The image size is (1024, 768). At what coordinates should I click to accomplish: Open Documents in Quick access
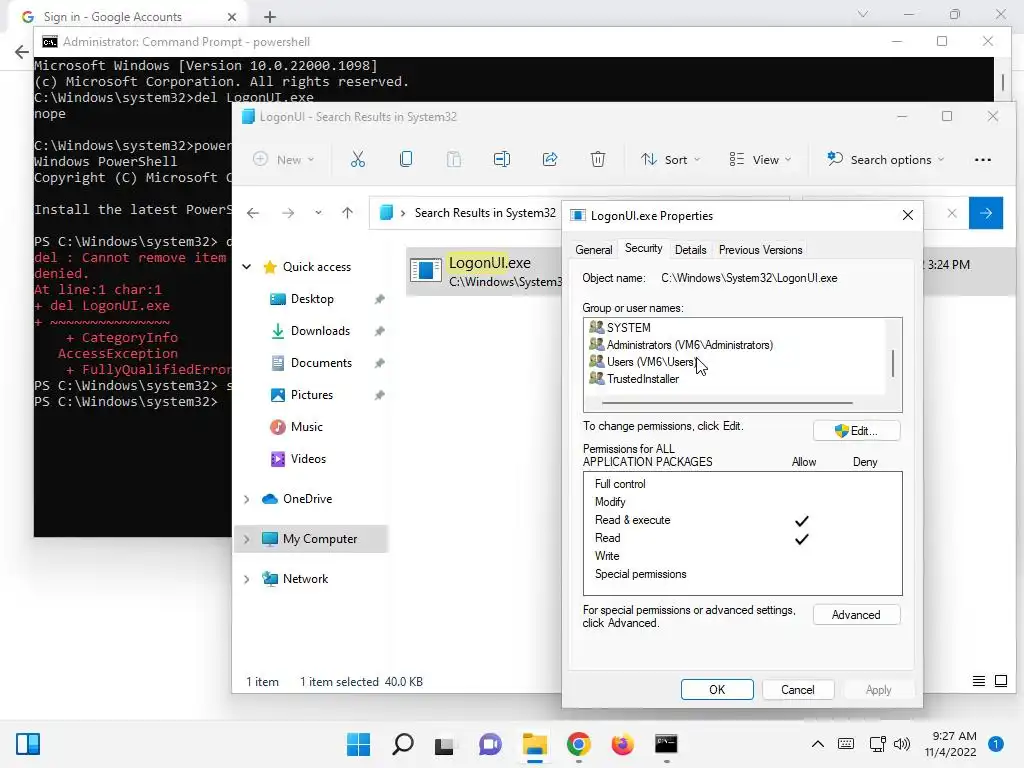(321, 362)
